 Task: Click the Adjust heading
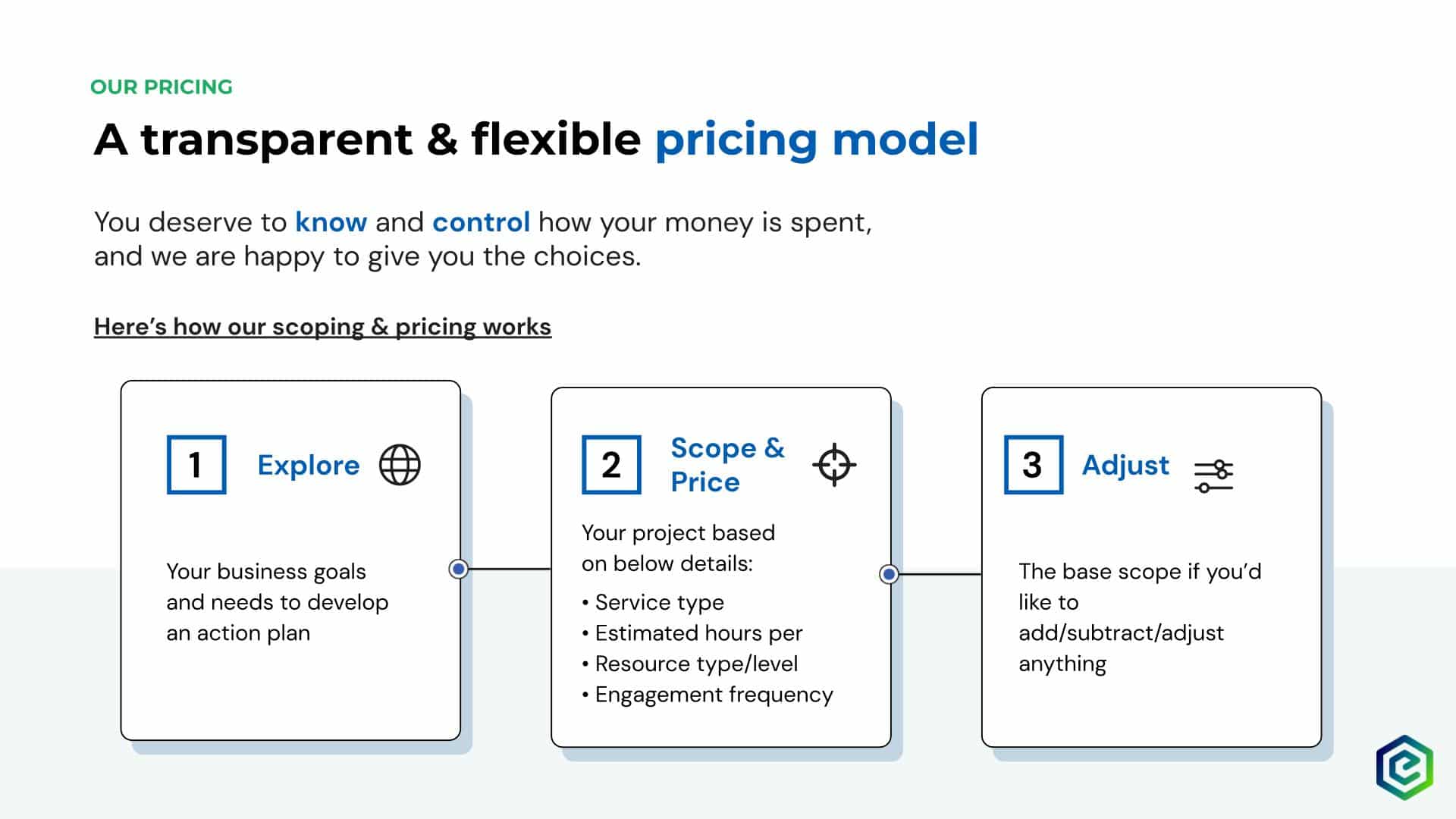1125,466
